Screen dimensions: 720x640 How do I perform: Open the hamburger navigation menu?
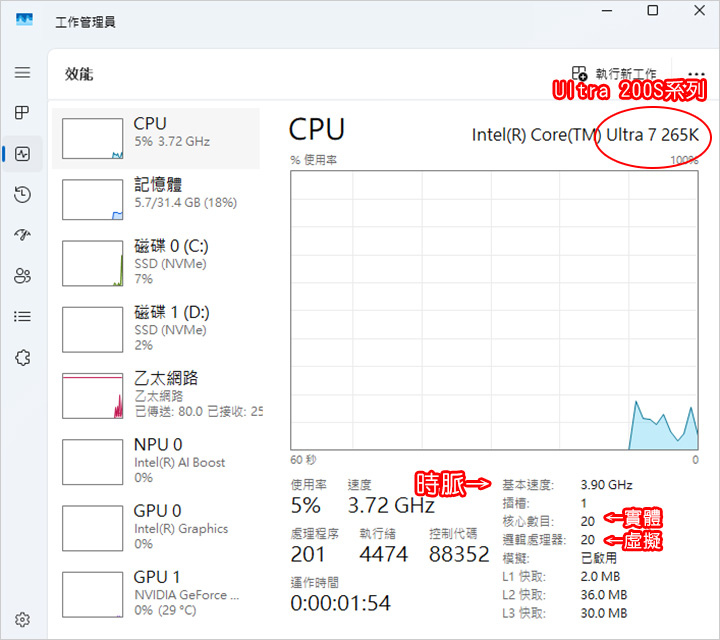[22, 73]
